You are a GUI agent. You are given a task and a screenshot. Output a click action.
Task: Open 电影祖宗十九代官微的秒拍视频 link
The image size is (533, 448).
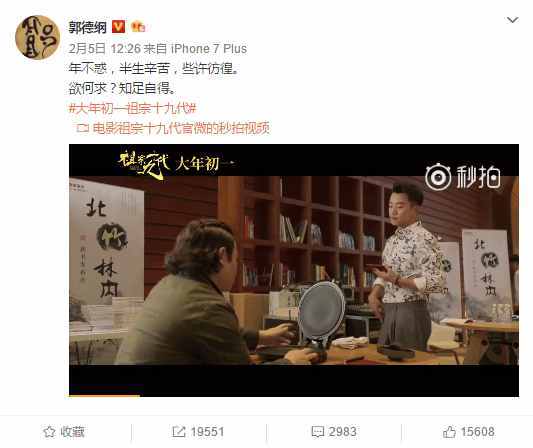181,128
